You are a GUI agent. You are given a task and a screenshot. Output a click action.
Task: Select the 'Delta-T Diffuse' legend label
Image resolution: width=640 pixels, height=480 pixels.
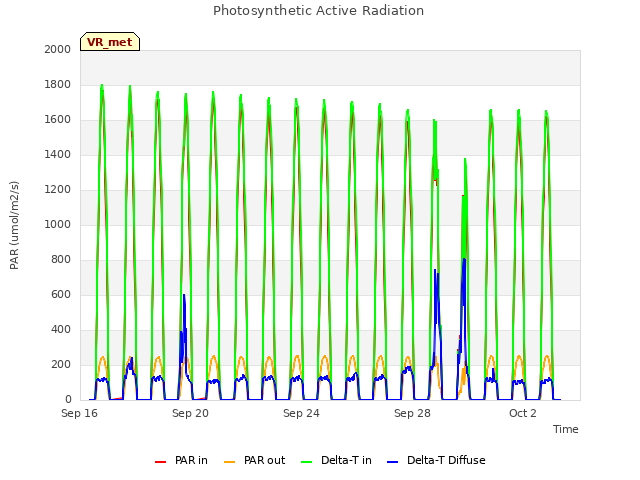[x=446, y=460]
